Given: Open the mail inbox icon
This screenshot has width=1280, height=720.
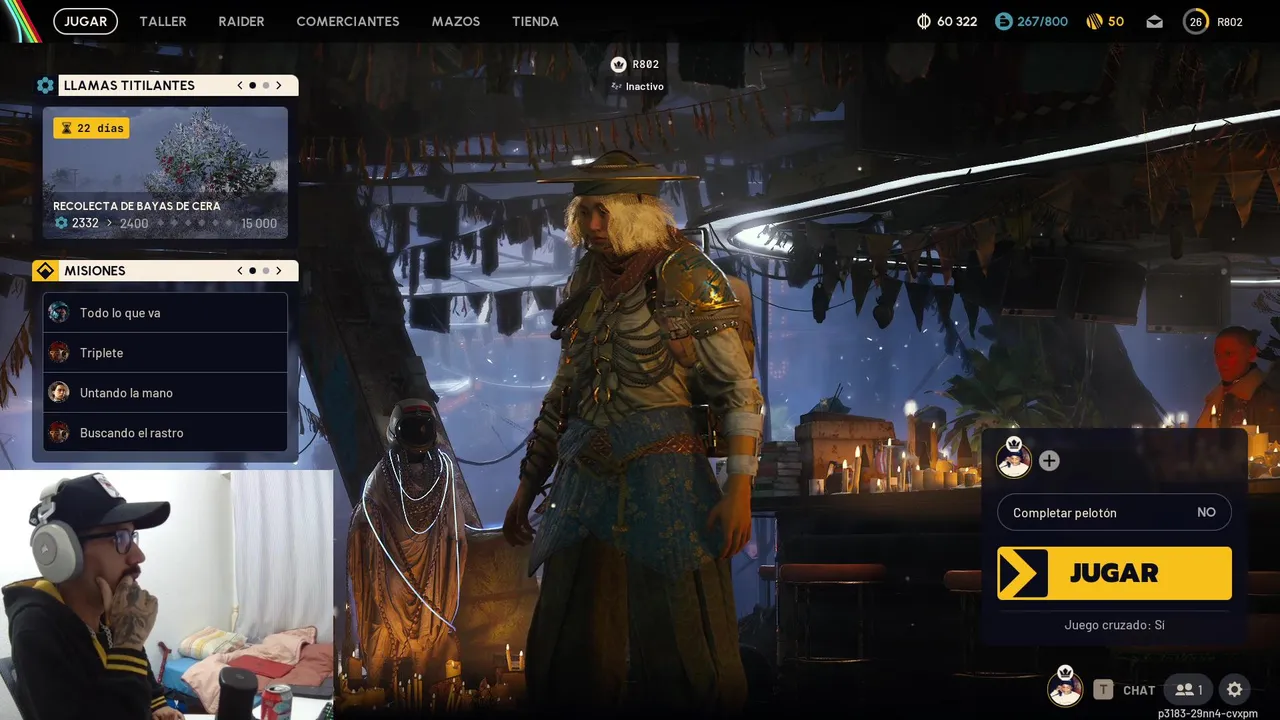Looking at the screenshot, I should click(1155, 21).
